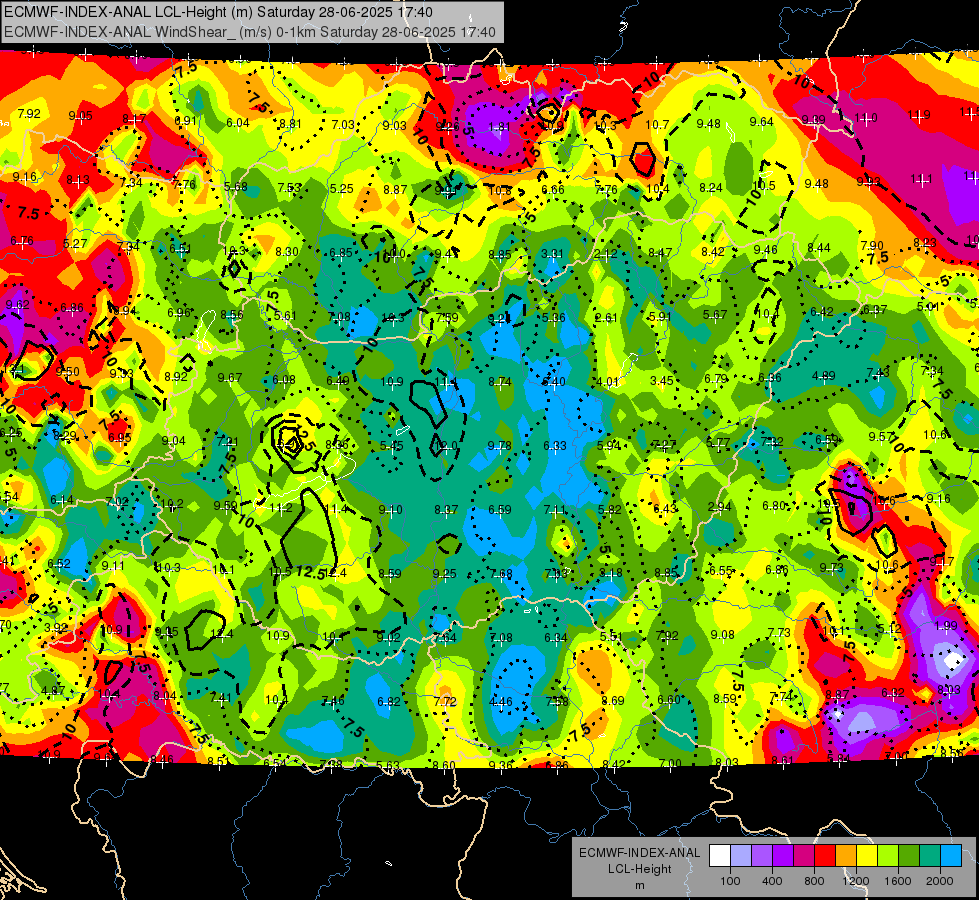The image size is (979, 900).
Task: Click the wind shear value '8.81'
Action: coord(290,124)
